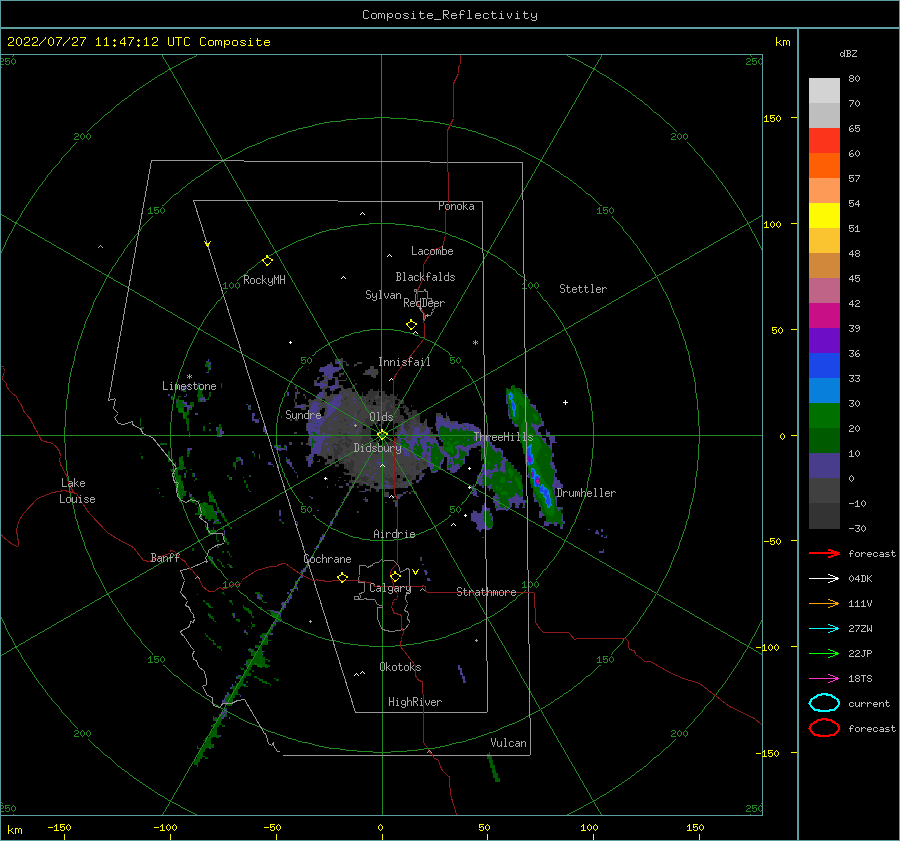Click the cyan current ellipse legend symbol
Image resolution: width=900 pixels, height=841 pixels.
pyautogui.click(x=824, y=703)
